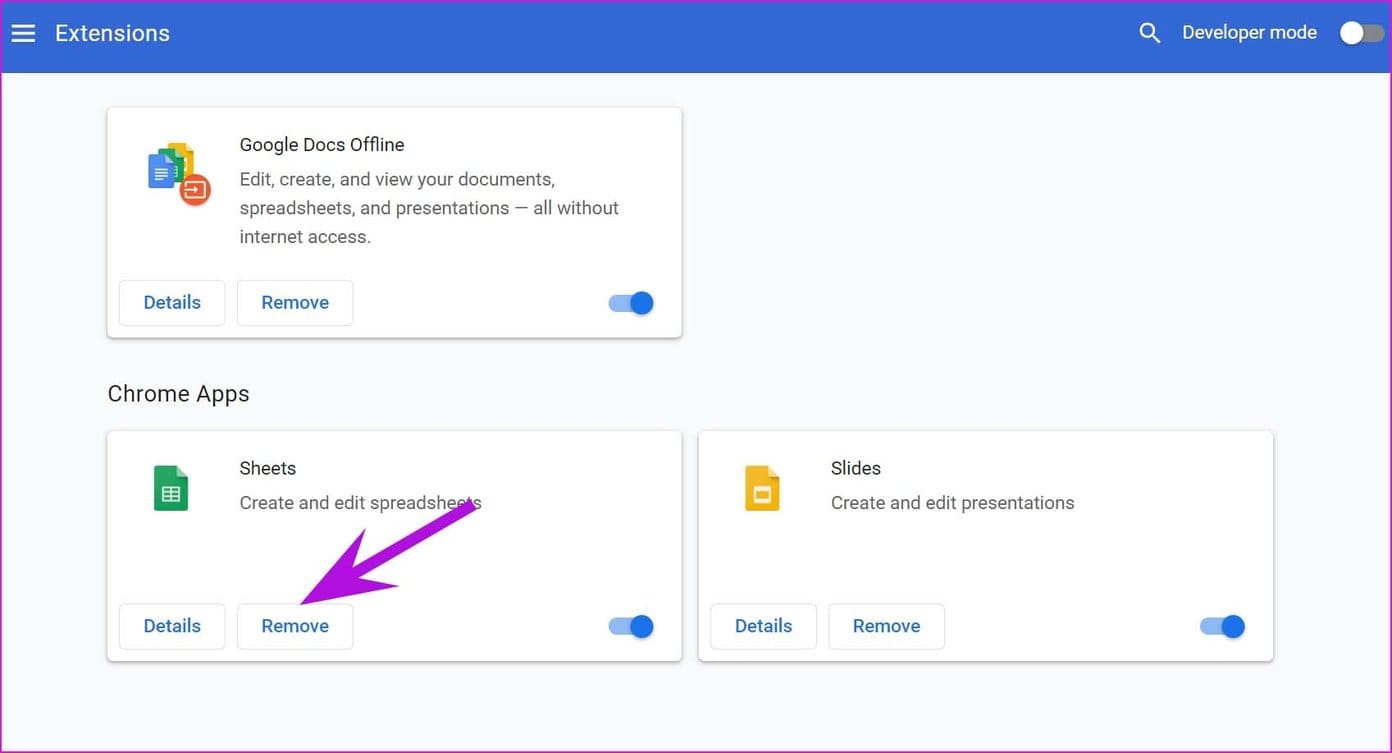Open the hamburger main menu

pos(23,33)
